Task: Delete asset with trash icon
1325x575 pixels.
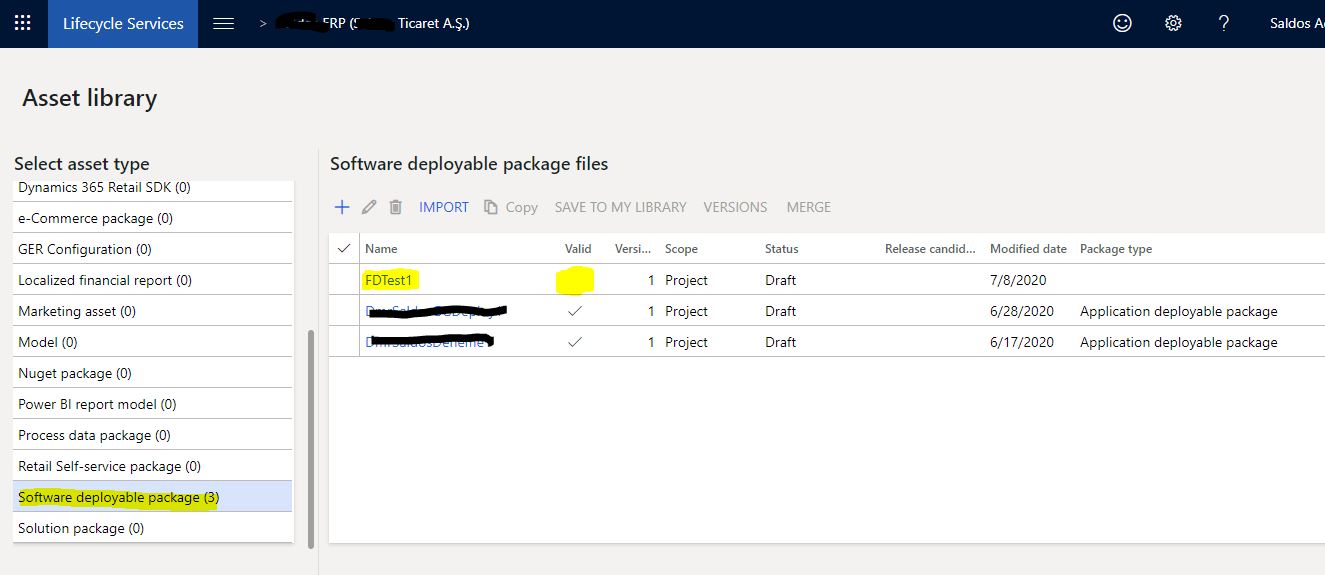Action: click(x=396, y=207)
